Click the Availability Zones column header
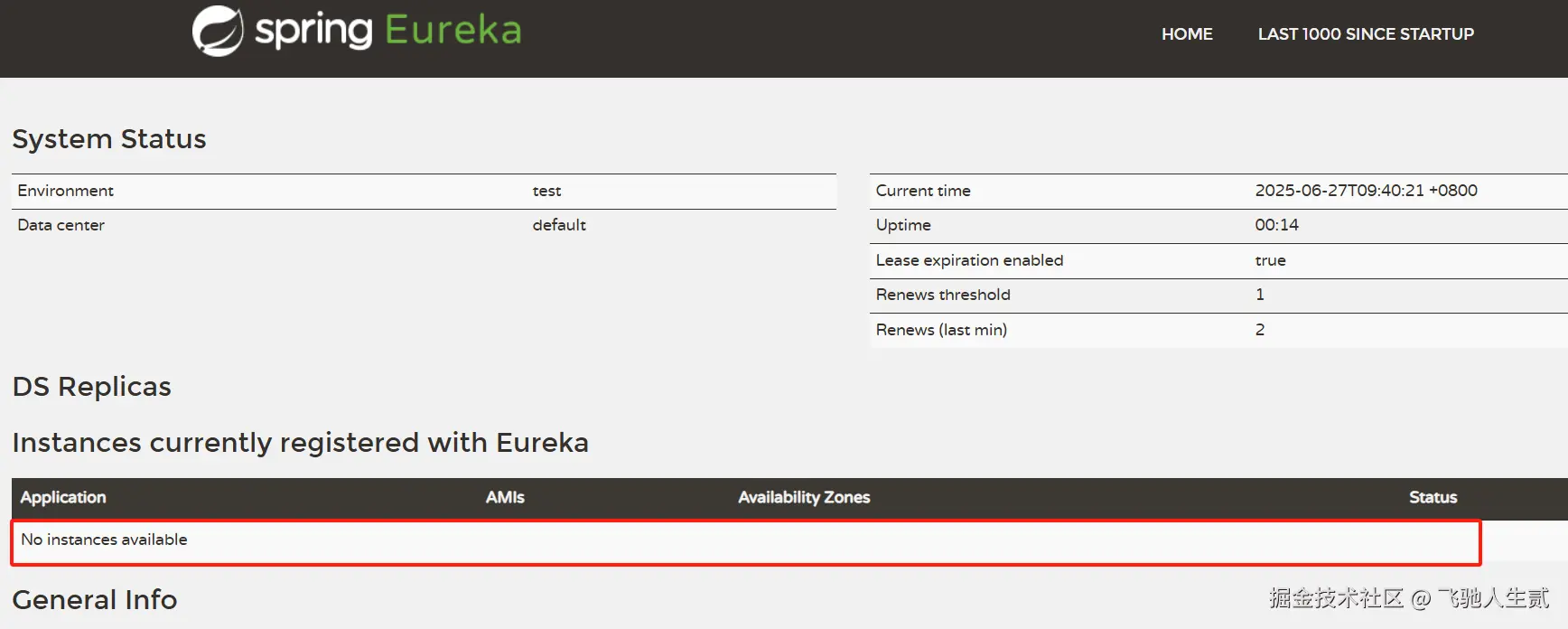 click(x=804, y=497)
